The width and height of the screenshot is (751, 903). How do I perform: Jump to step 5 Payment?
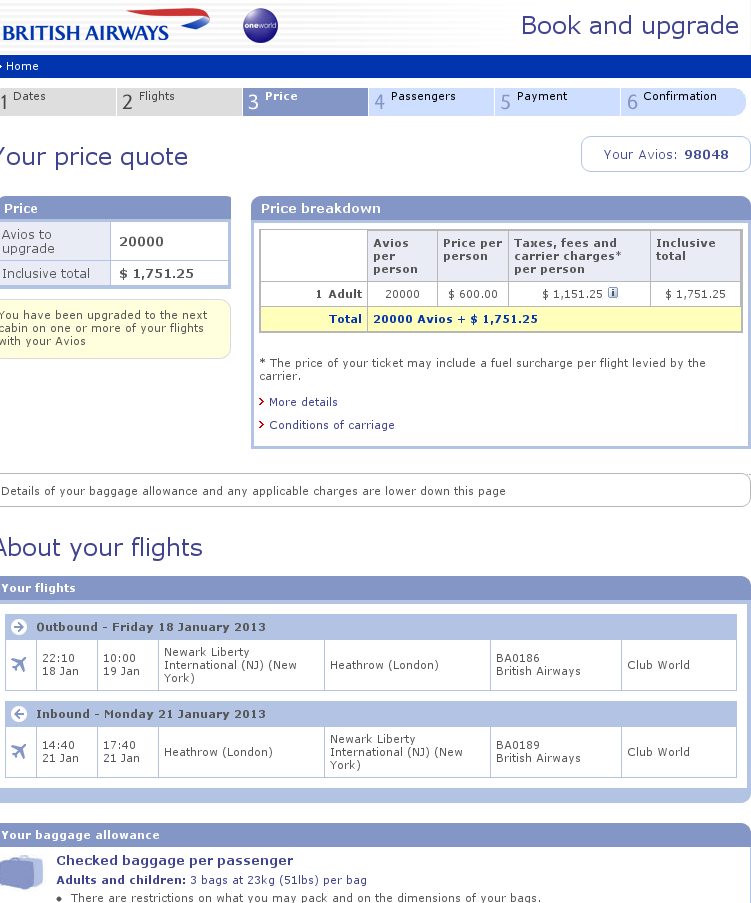point(556,101)
